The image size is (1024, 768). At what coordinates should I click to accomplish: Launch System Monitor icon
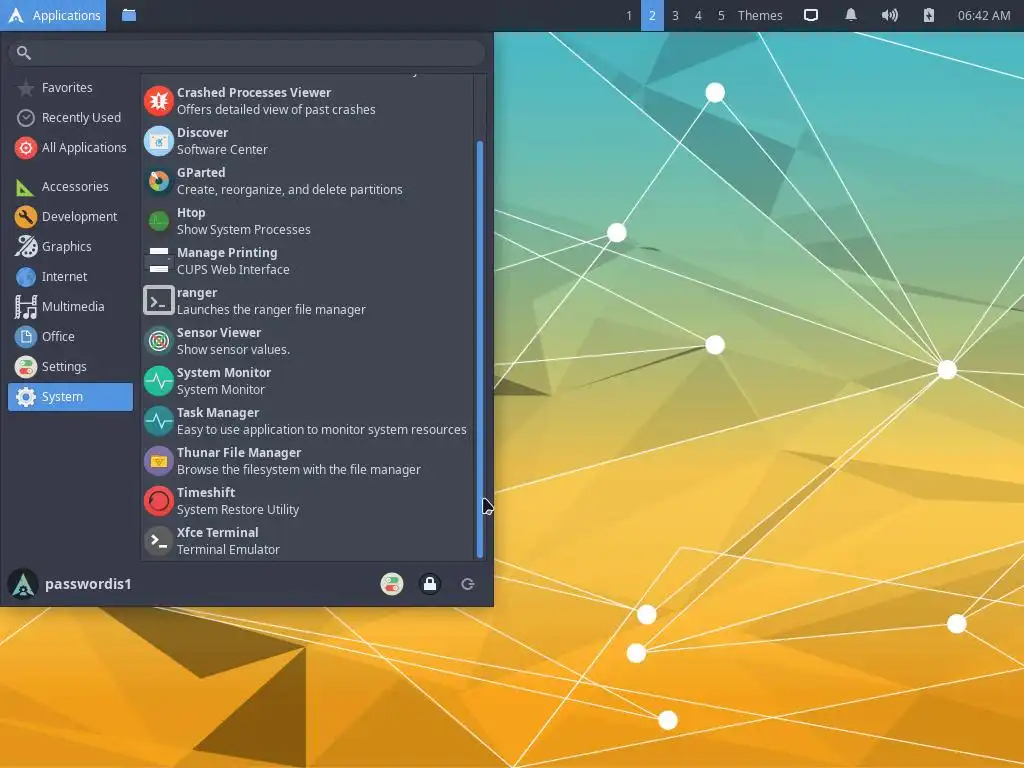click(158, 381)
